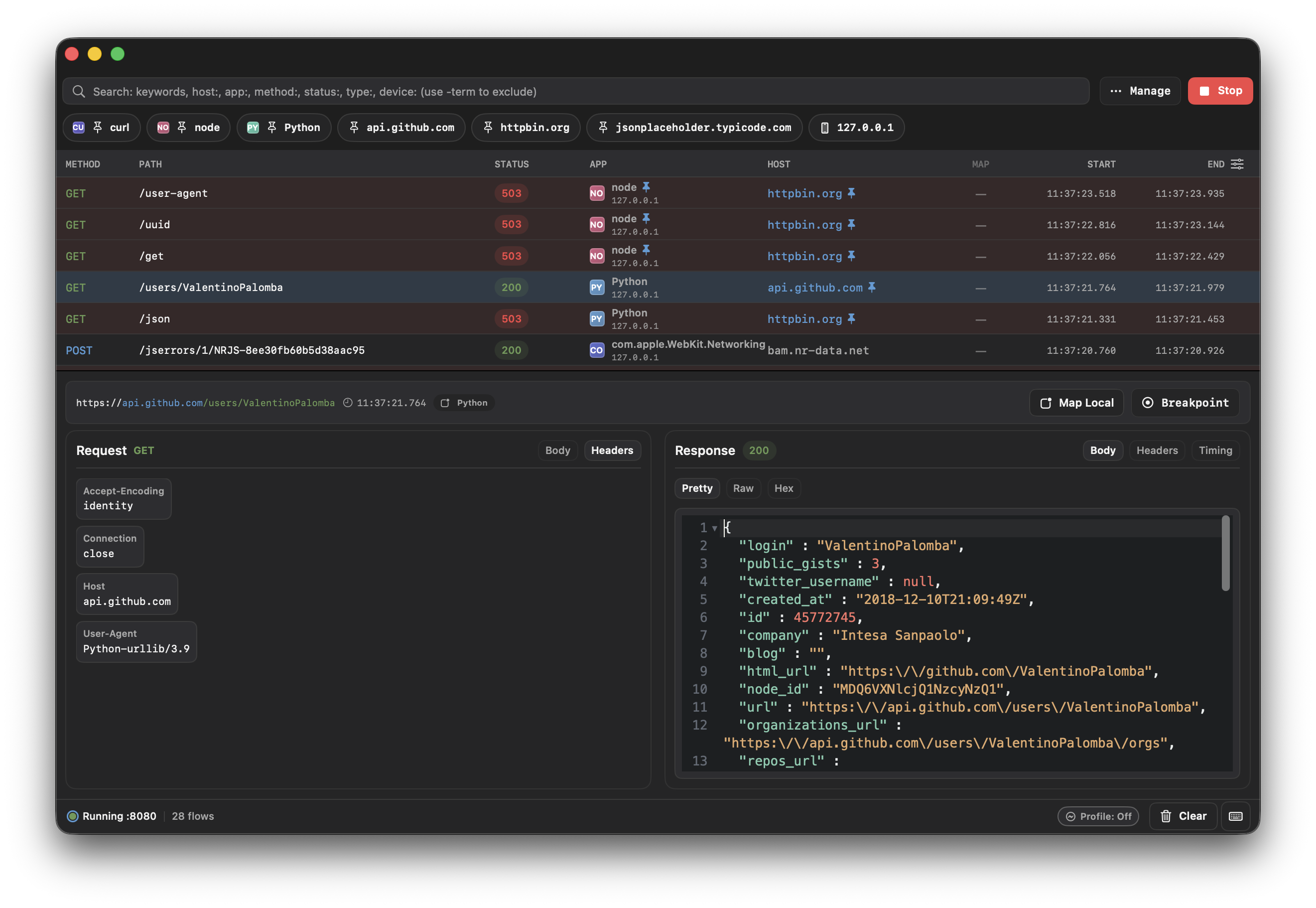Click the 503 status badge in /json row
This screenshot has width=1316, height=908.
coord(511,318)
